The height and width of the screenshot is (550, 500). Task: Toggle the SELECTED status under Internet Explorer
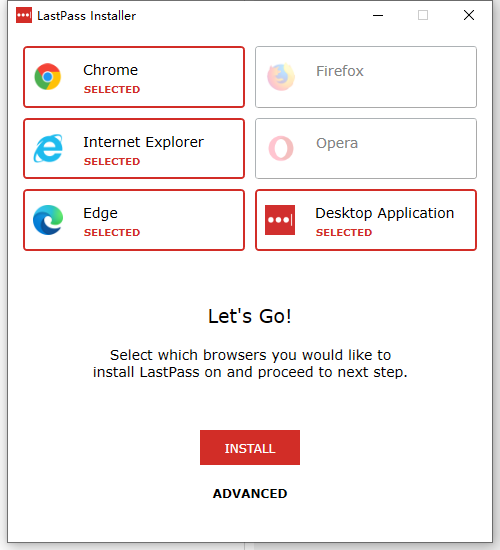click(x=112, y=161)
